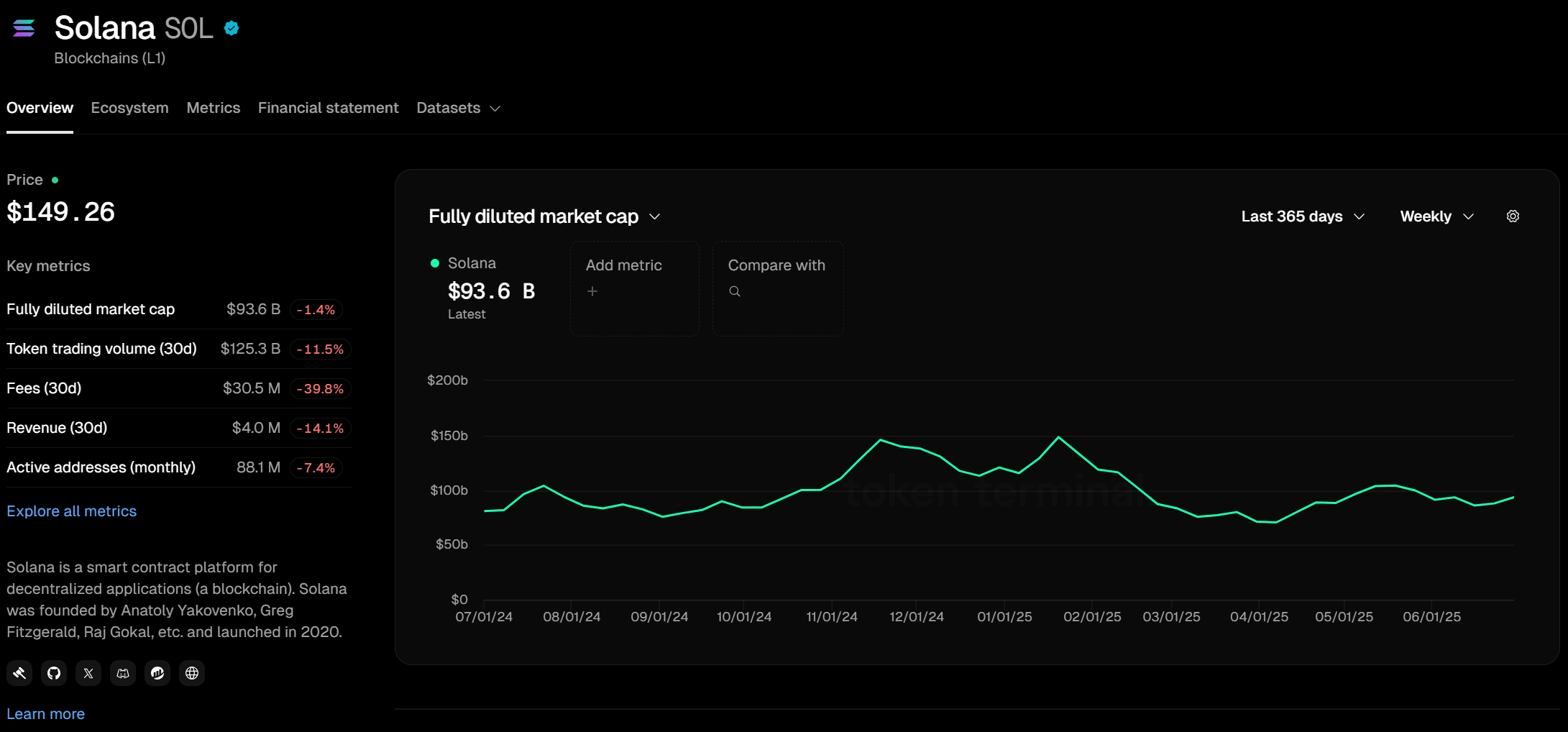This screenshot has height=732, width=1568.
Task: Click the Key metrics heading
Action: point(48,266)
